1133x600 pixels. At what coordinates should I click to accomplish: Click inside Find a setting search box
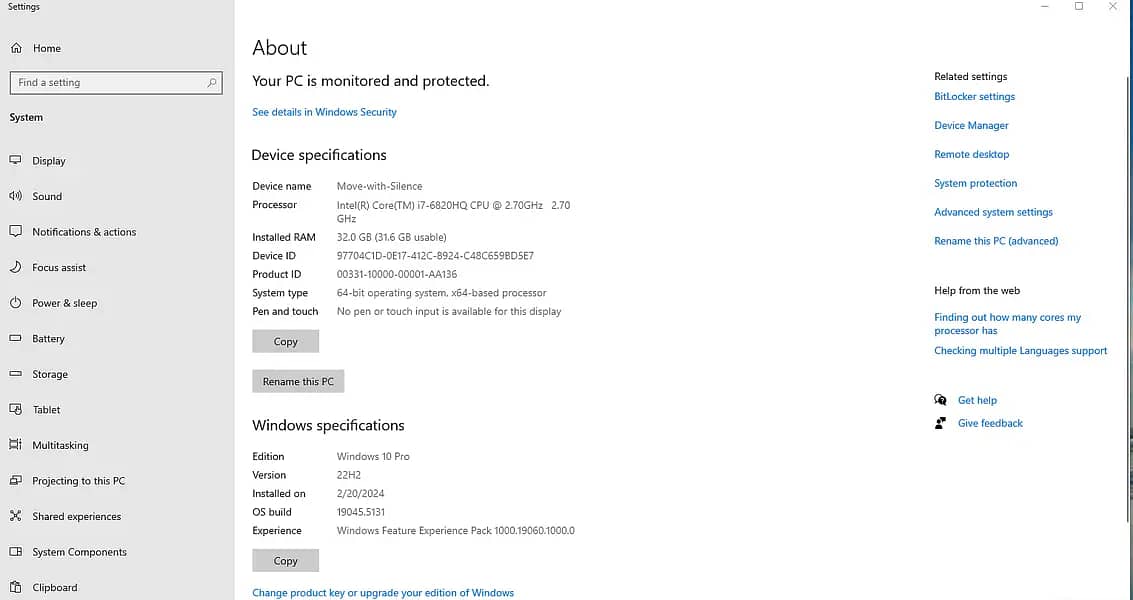(110, 83)
